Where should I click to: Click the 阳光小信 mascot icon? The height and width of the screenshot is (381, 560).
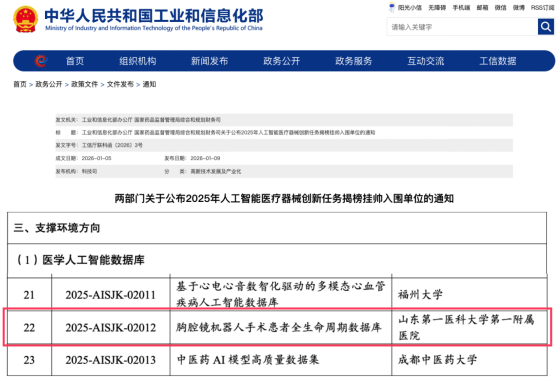(392, 7)
